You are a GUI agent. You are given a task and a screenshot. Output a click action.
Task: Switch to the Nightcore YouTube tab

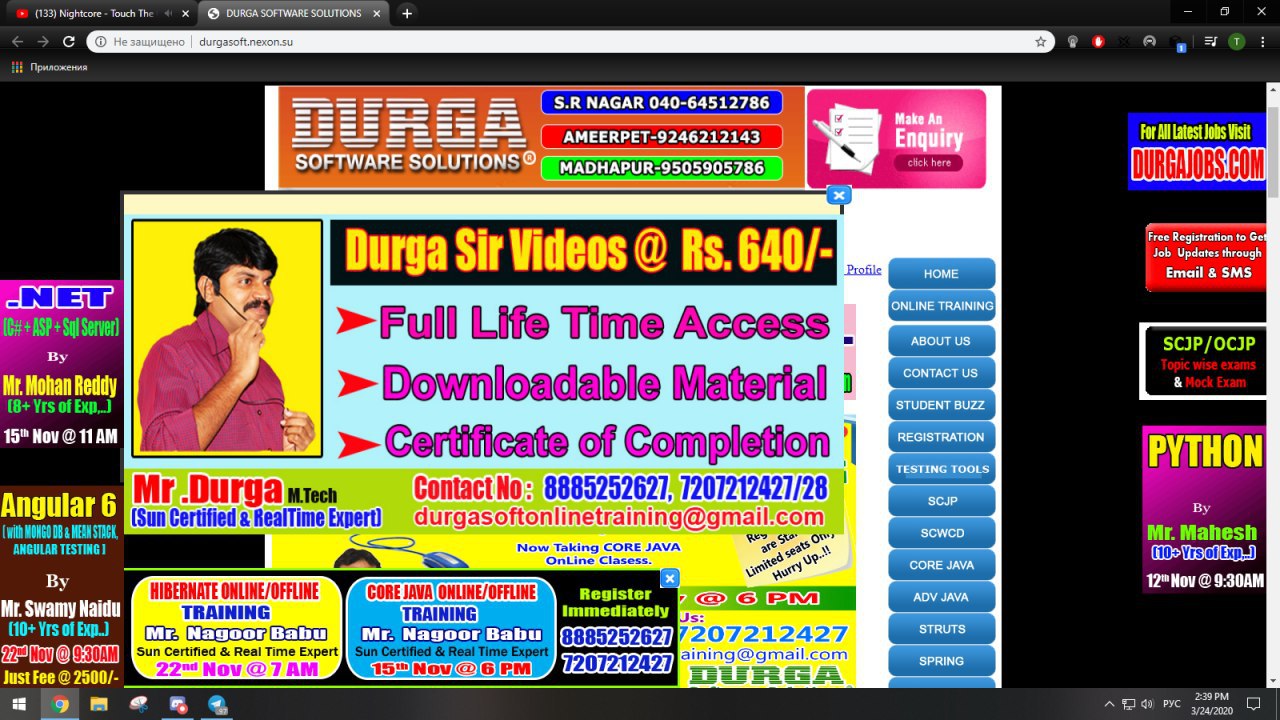pos(95,14)
